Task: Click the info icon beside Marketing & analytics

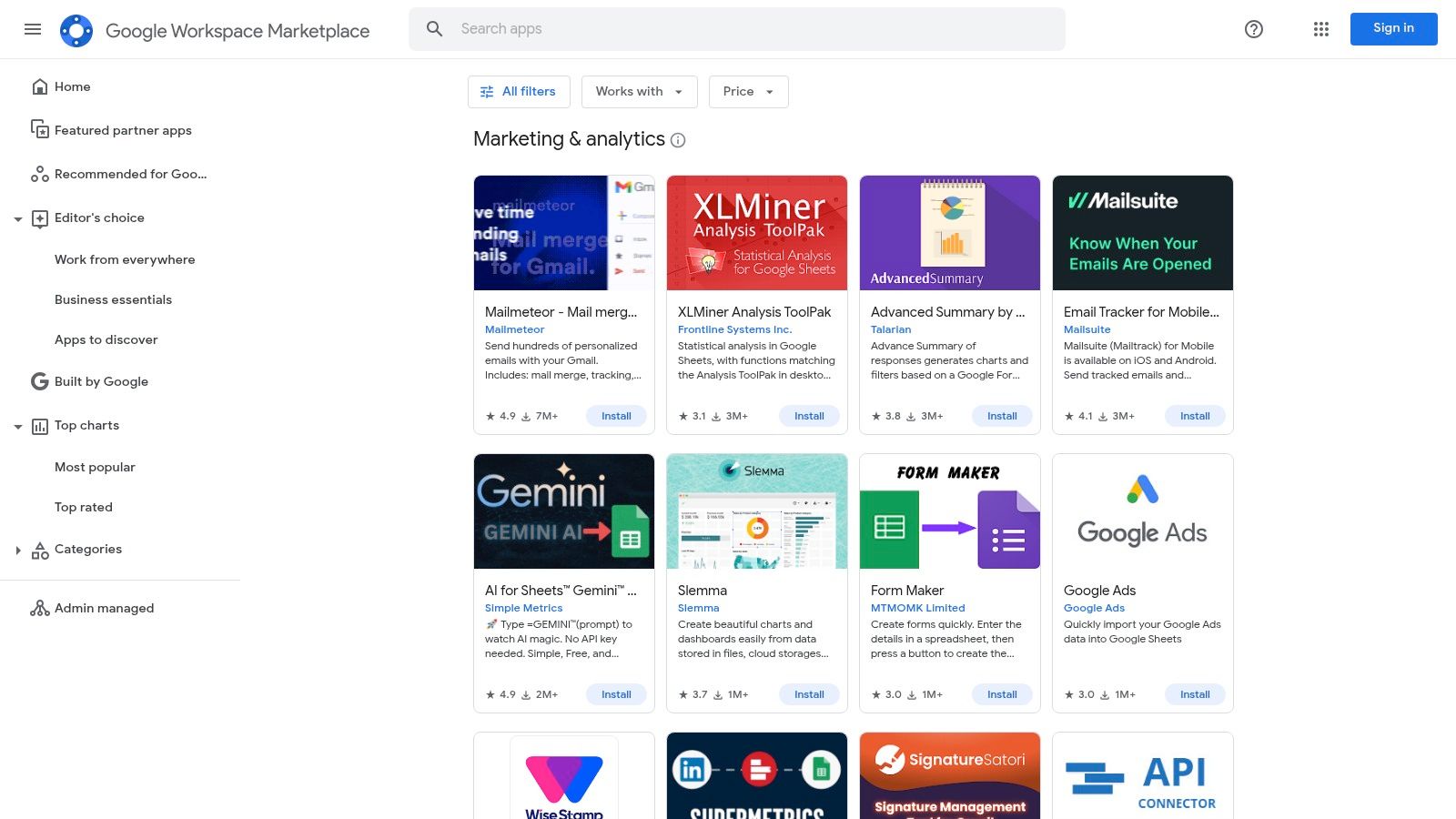Action: pos(677,140)
